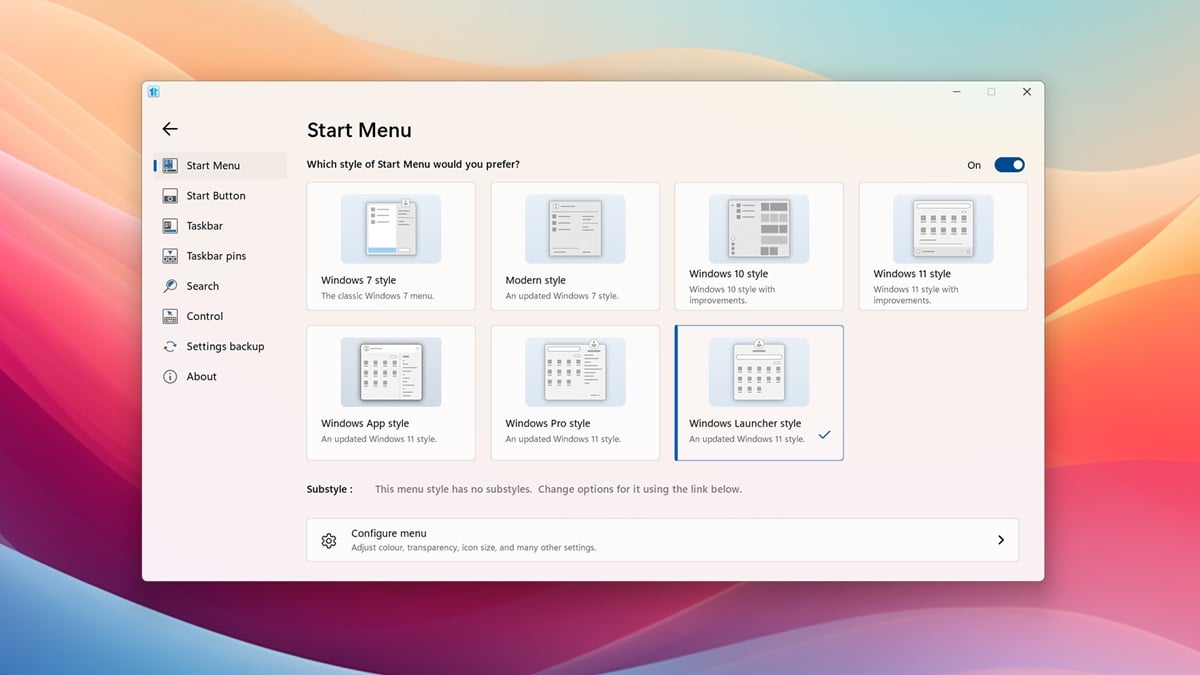Click the Search magnifier icon

[x=169, y=286]
